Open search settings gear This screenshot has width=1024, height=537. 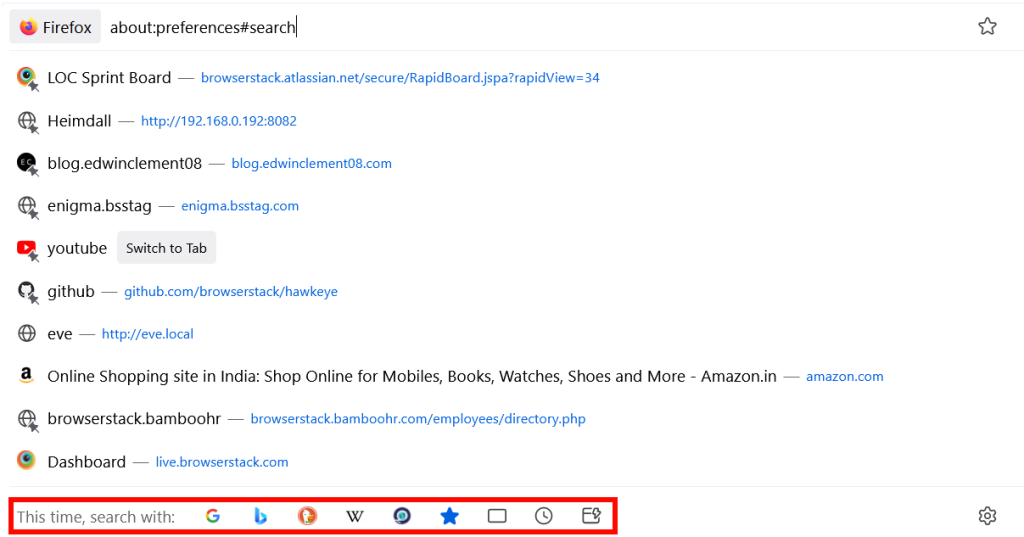click(x=987, y=515)
